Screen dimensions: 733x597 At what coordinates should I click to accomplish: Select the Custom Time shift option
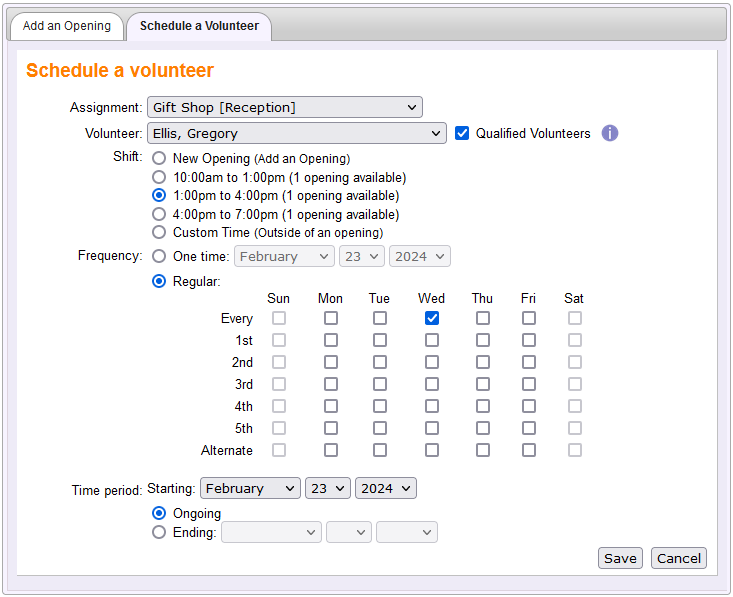coord(159,232)
